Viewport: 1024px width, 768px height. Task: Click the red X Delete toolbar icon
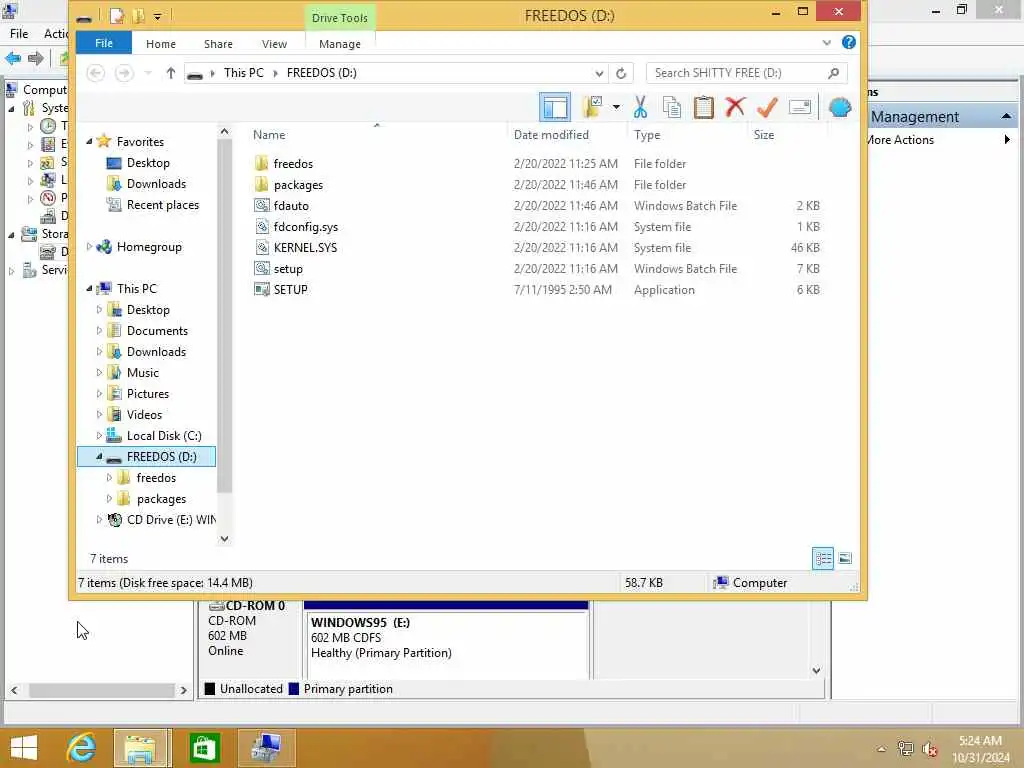[x=735, y=106]
